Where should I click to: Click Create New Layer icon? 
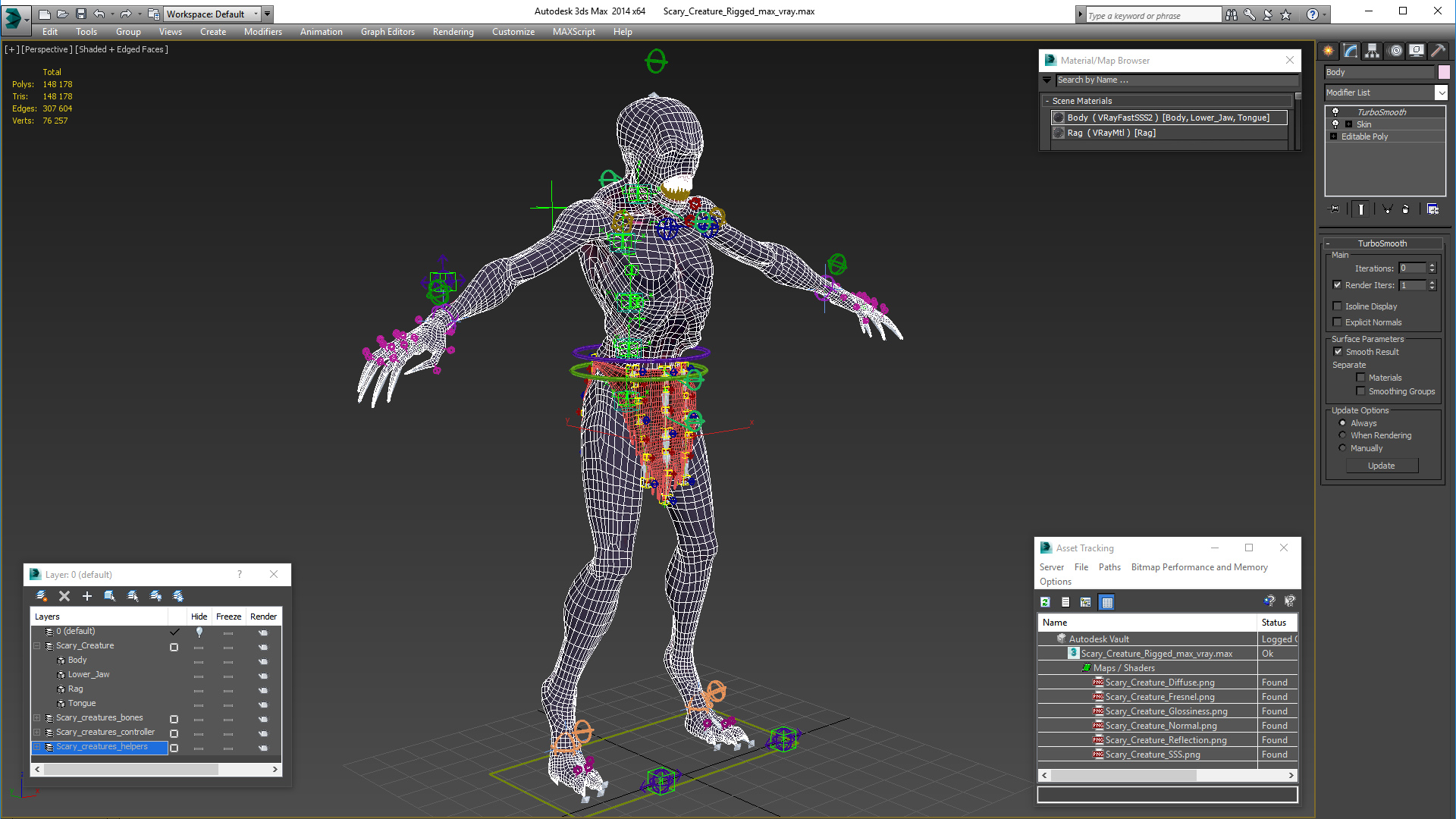[x=42, y=596]
